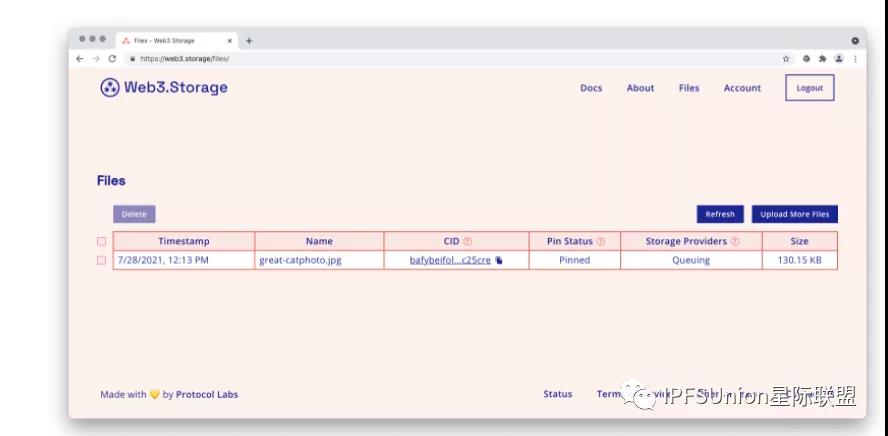Click the Logout button

tap(810, 88)
